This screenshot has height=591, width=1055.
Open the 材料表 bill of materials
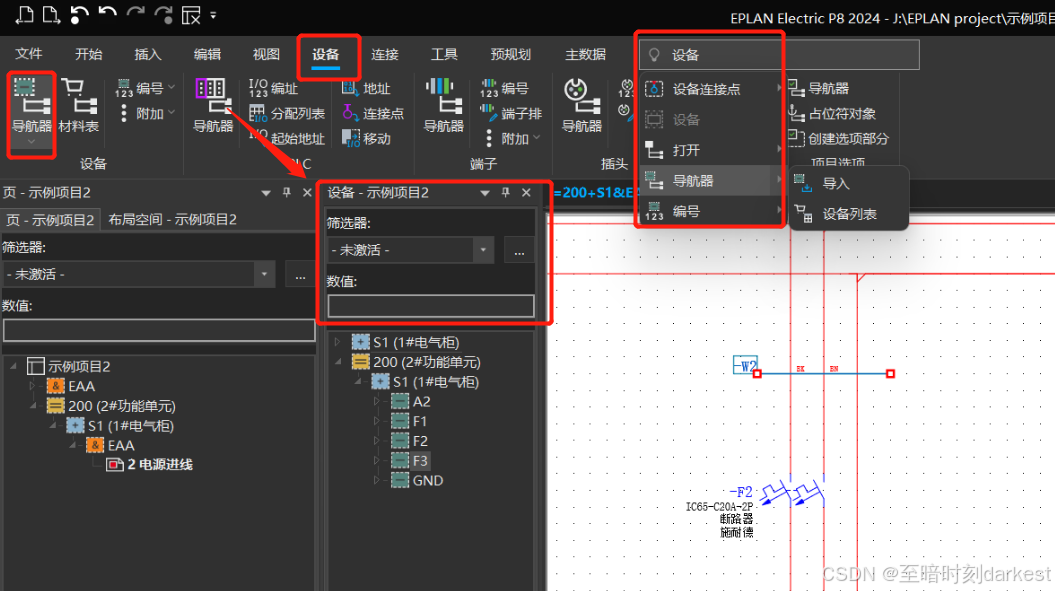(x=79, y=106)
